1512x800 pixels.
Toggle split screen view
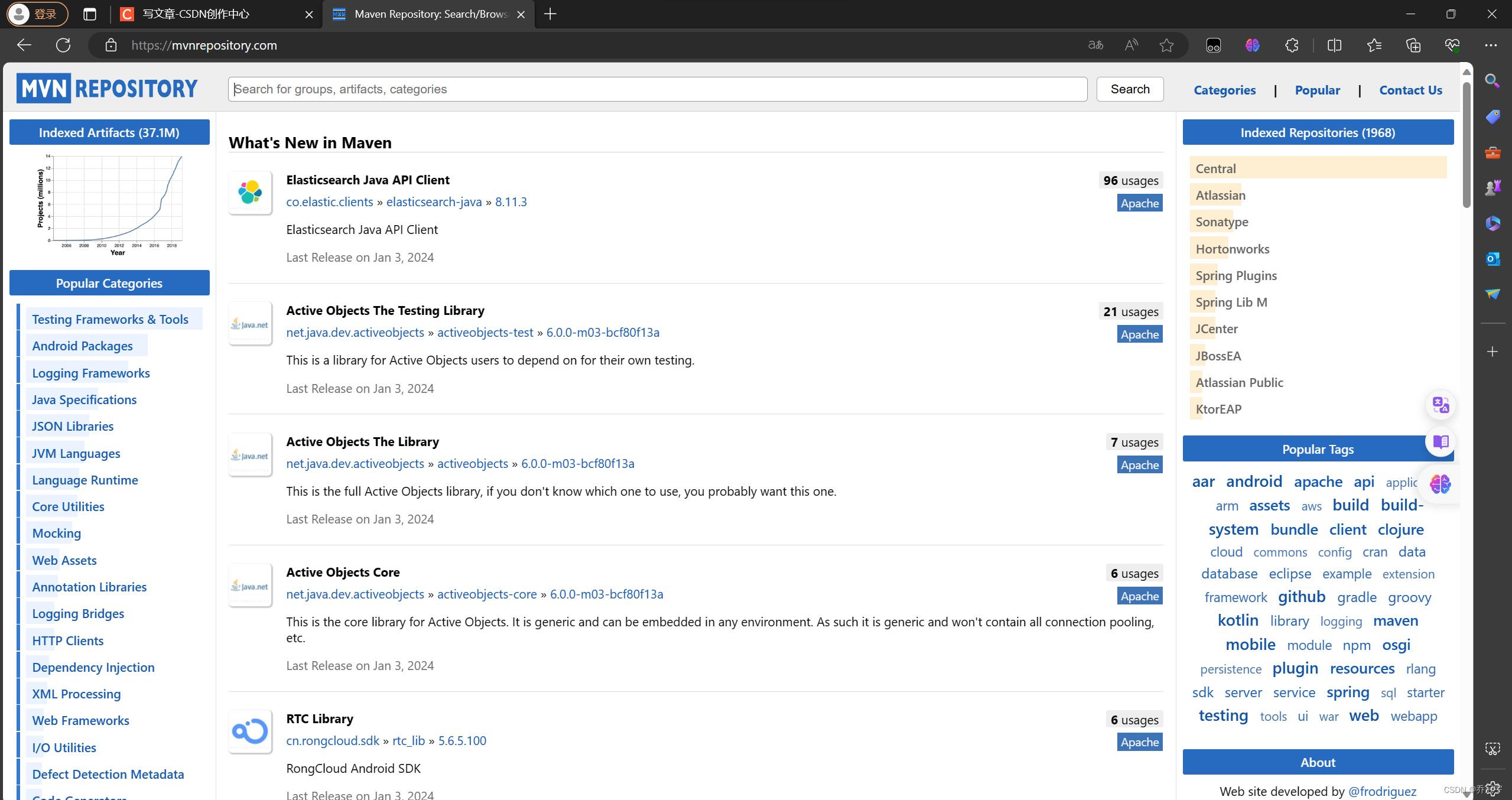coord(1334,45)
